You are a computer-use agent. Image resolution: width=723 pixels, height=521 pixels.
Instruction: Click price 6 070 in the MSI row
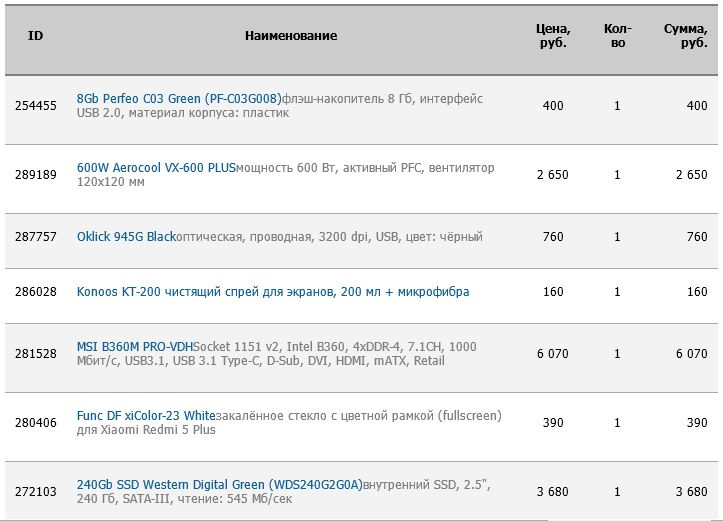552,354
